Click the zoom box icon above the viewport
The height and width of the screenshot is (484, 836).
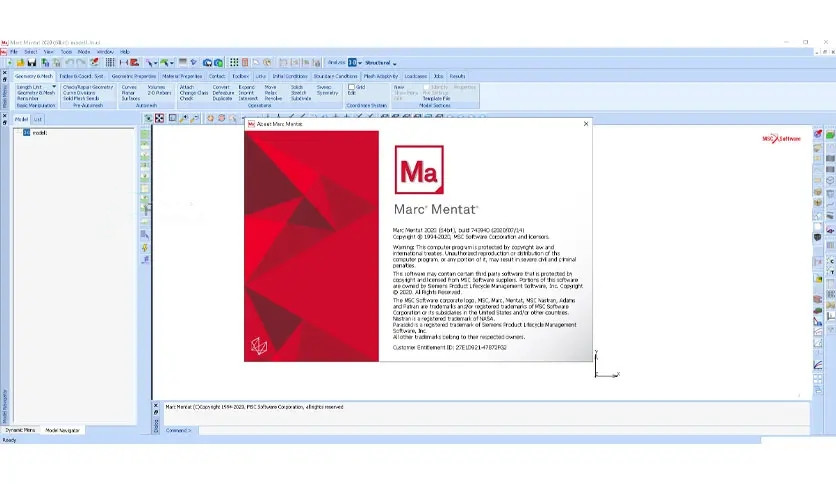pyautogui.click(x=172, y=118)
